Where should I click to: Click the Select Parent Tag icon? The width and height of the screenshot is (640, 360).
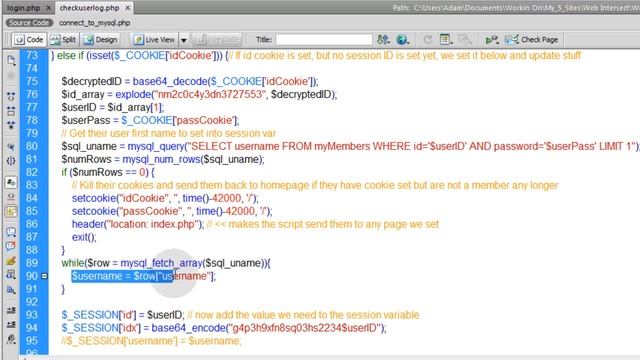(11, 147)
